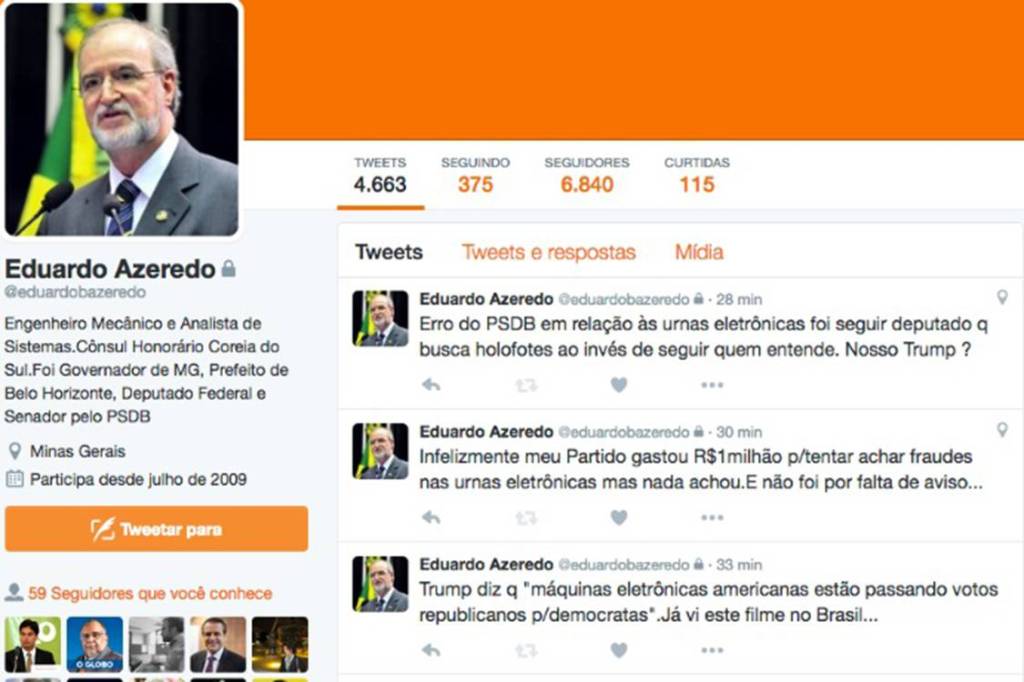This screenshot has width=1024, height=682.
Task: Retweet the 28 min tweet
Action: point(526,385)
